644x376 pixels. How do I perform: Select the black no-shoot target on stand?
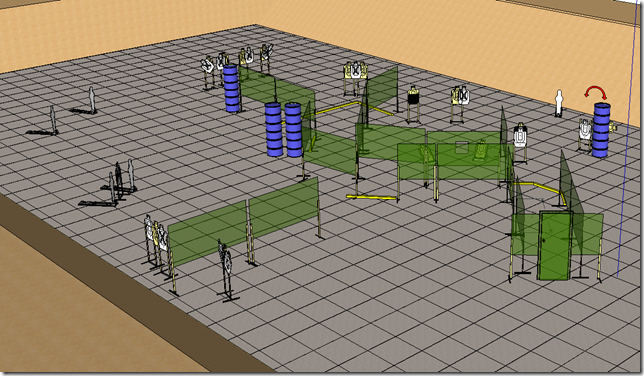(x=413, y=104)
